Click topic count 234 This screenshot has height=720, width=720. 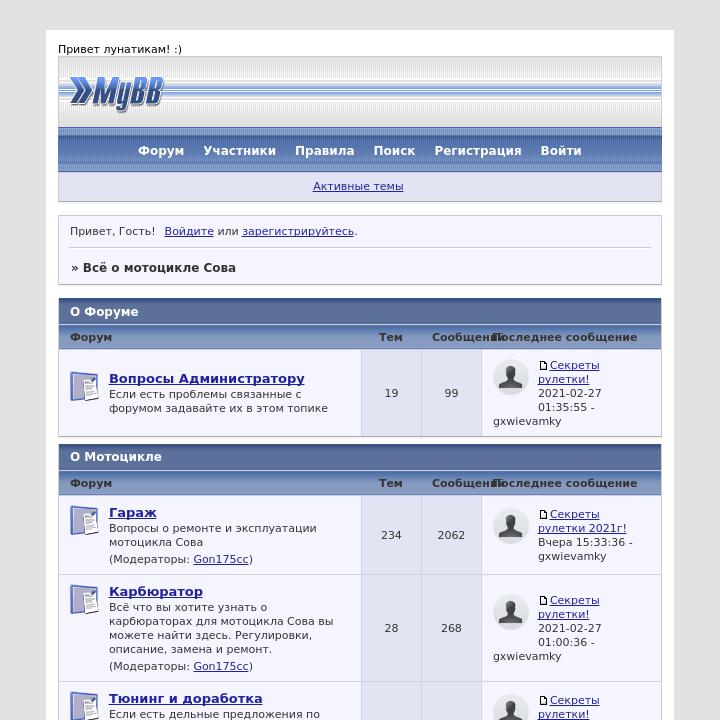pyautogui.click(x=391, y=535)
